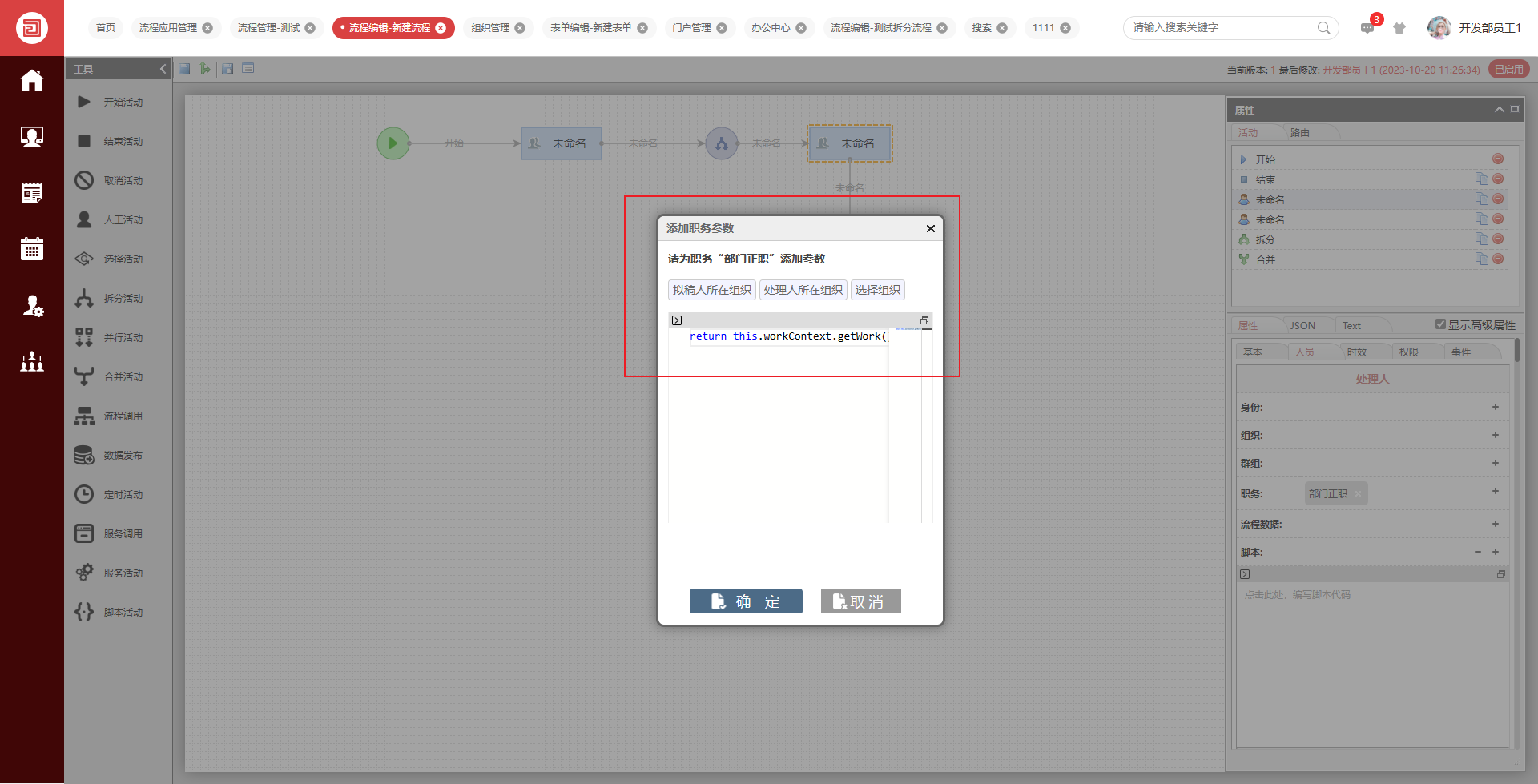
Task: Click the script code line in dialog editor
Action: tap(789, 336)
